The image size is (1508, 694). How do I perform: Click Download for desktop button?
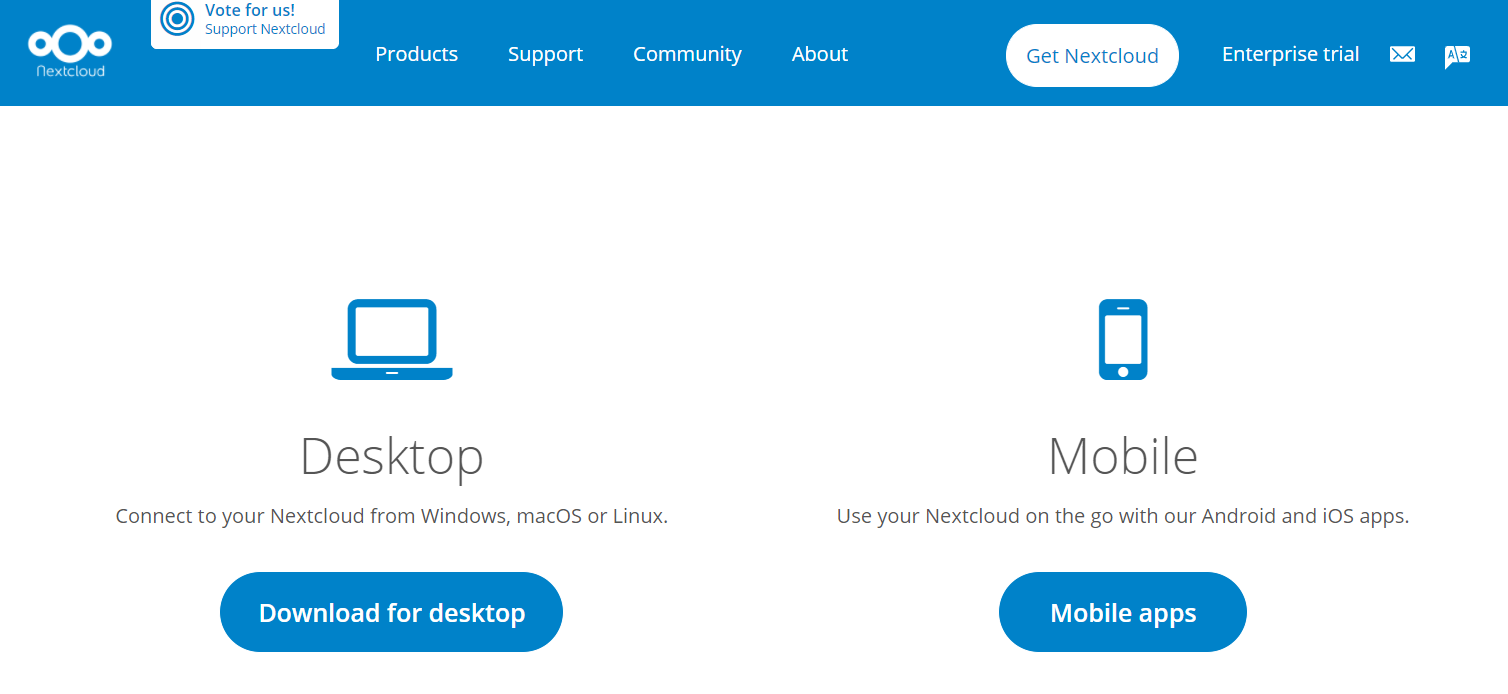[392, 612]
